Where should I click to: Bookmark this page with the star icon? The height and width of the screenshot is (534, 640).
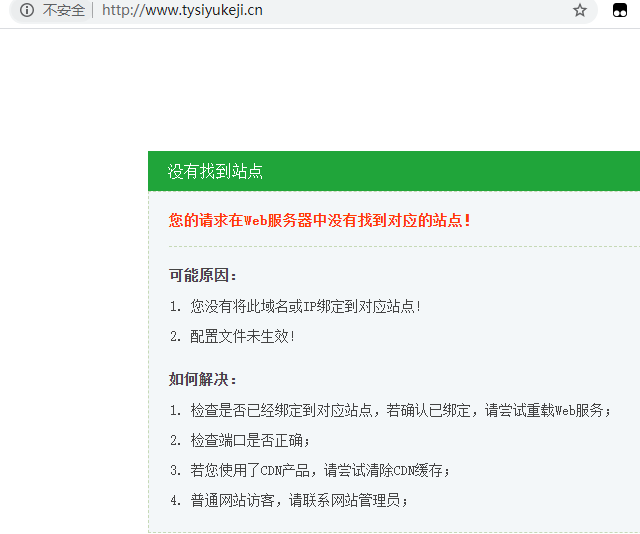click(x=580, y=10)
